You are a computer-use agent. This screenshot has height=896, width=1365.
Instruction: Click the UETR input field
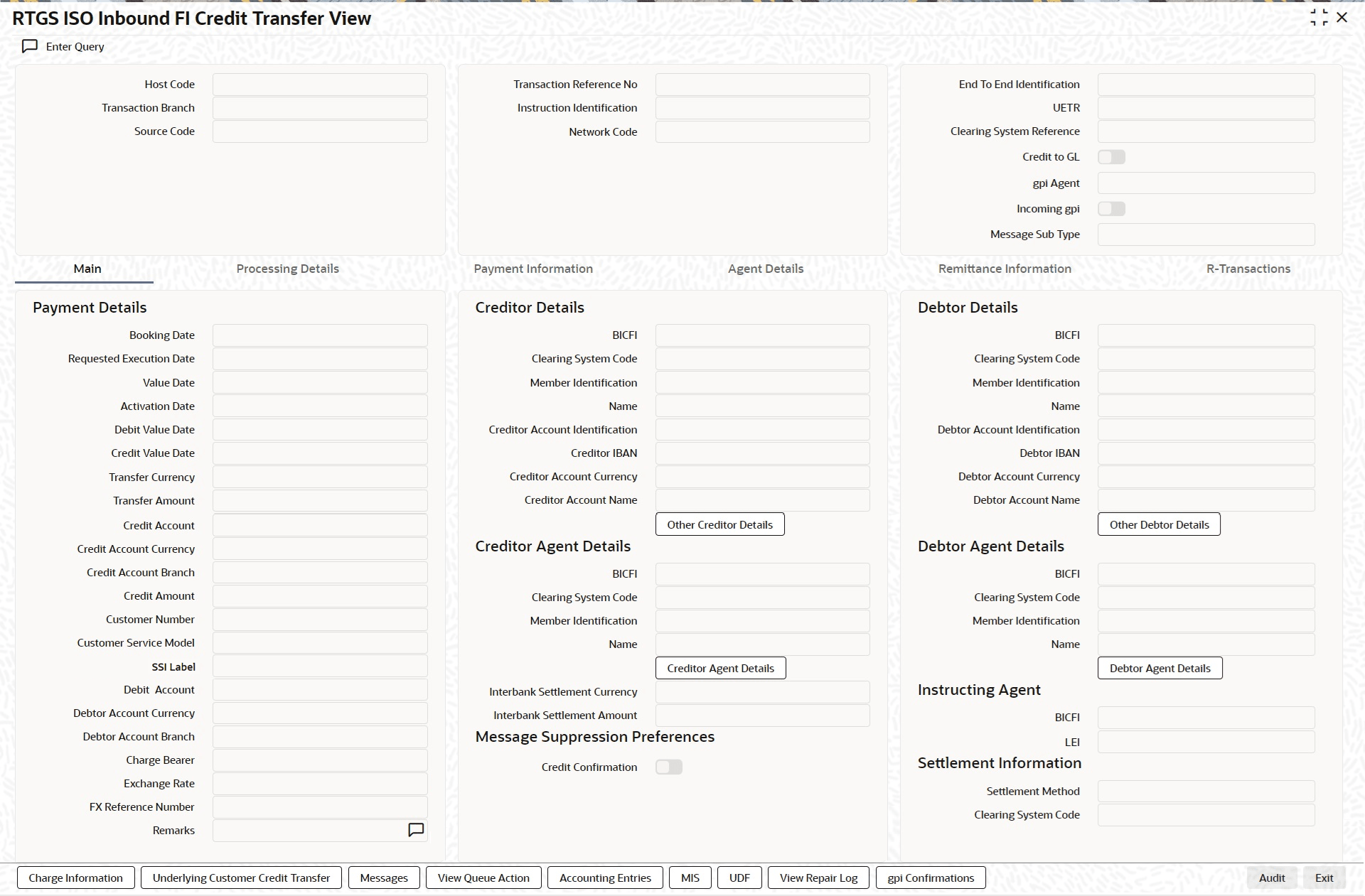click(1206, 108)
